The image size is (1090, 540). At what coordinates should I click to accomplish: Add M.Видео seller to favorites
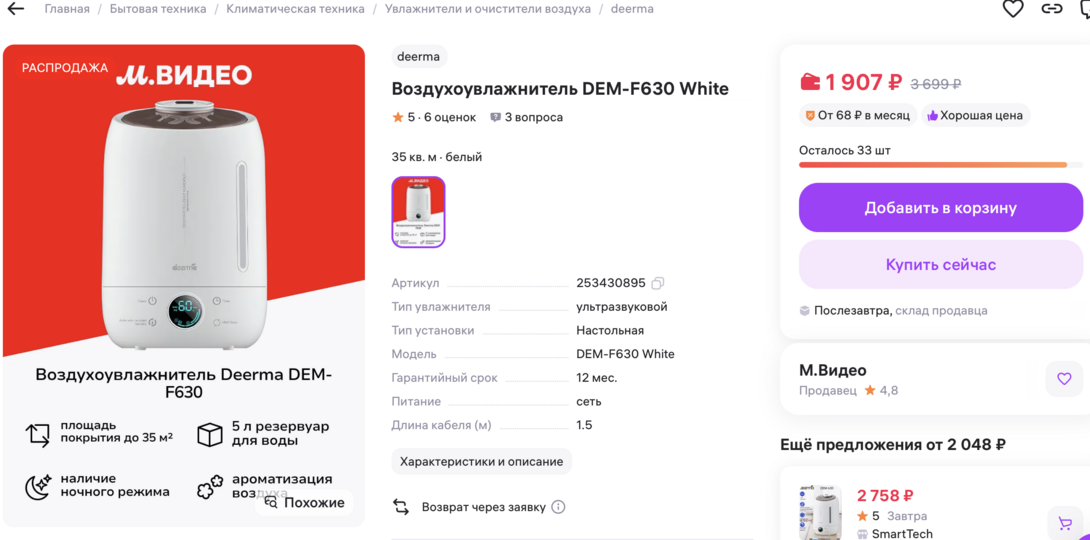click(x=1063, y=379)
